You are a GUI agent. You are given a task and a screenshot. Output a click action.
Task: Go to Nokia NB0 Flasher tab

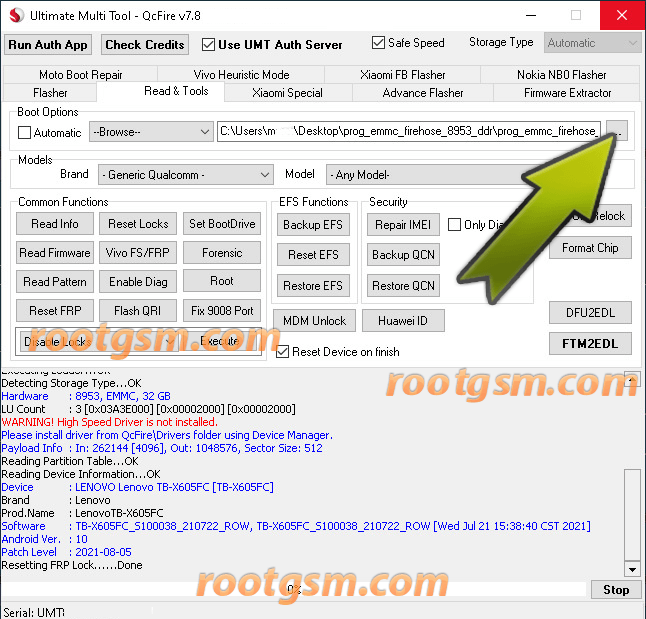click(561, 75)
